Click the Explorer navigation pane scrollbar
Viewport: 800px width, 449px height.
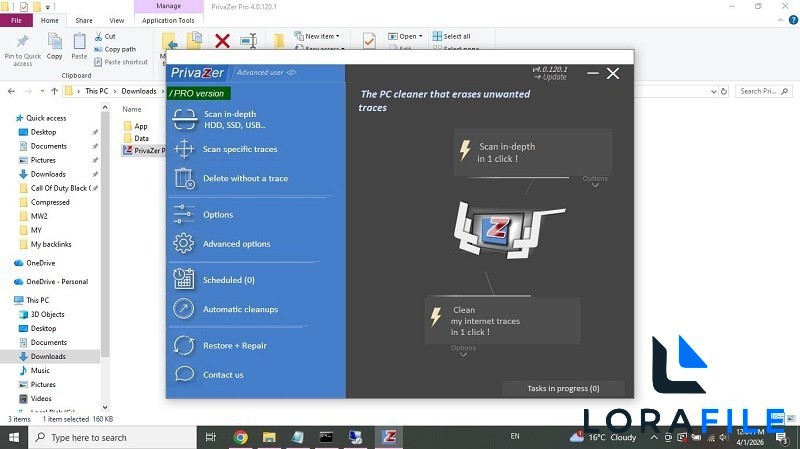[x=105, y=235]
